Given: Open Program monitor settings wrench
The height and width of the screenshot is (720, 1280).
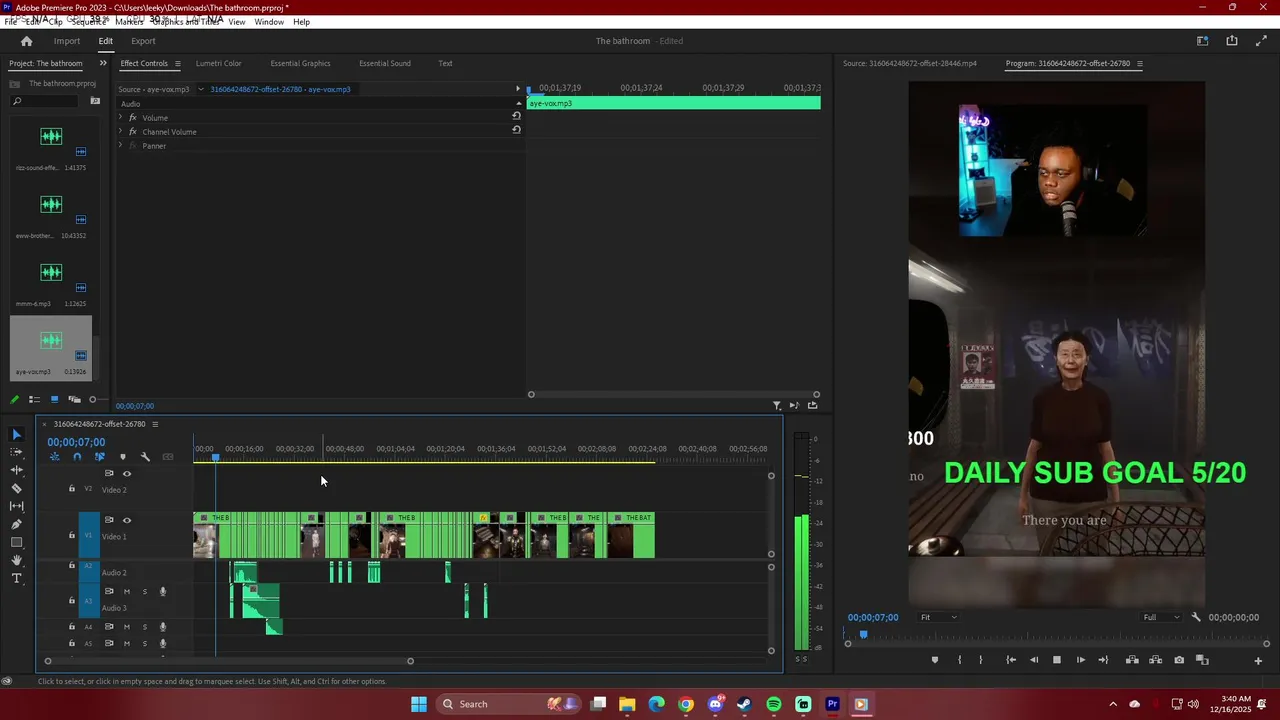Looking at the screenshot, I should click(1196, 617).
